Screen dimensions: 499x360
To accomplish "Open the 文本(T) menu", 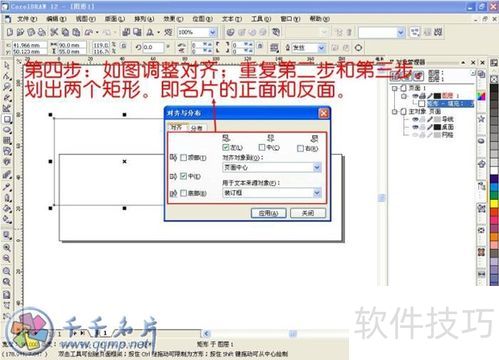I will click(232, 19).
